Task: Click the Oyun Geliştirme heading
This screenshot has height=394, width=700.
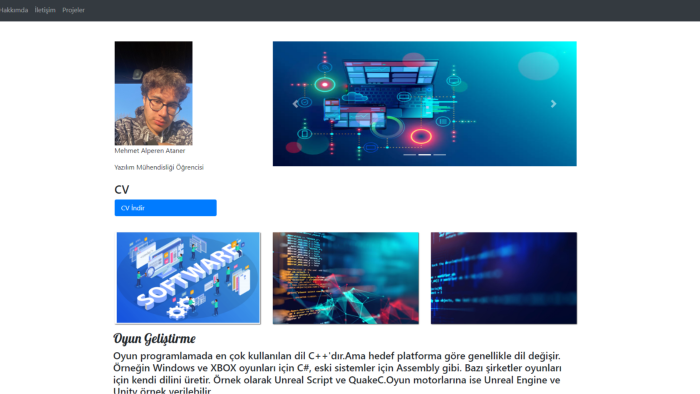Action: tap(154, 339)
